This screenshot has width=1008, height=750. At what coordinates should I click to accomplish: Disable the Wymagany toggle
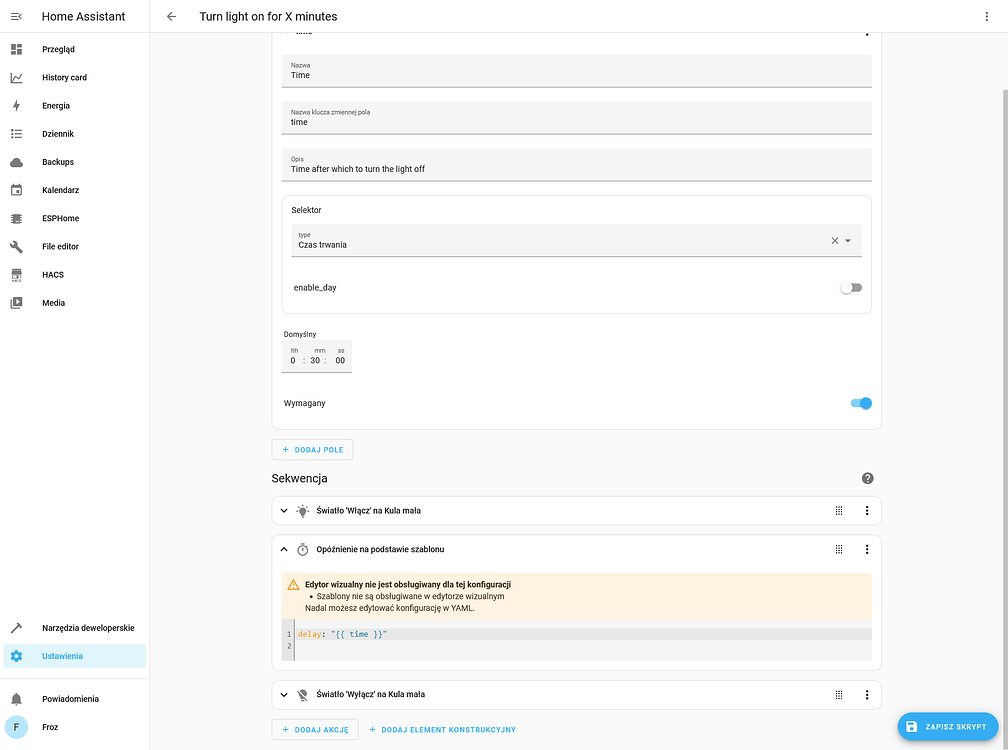click(x=859, y=403)
